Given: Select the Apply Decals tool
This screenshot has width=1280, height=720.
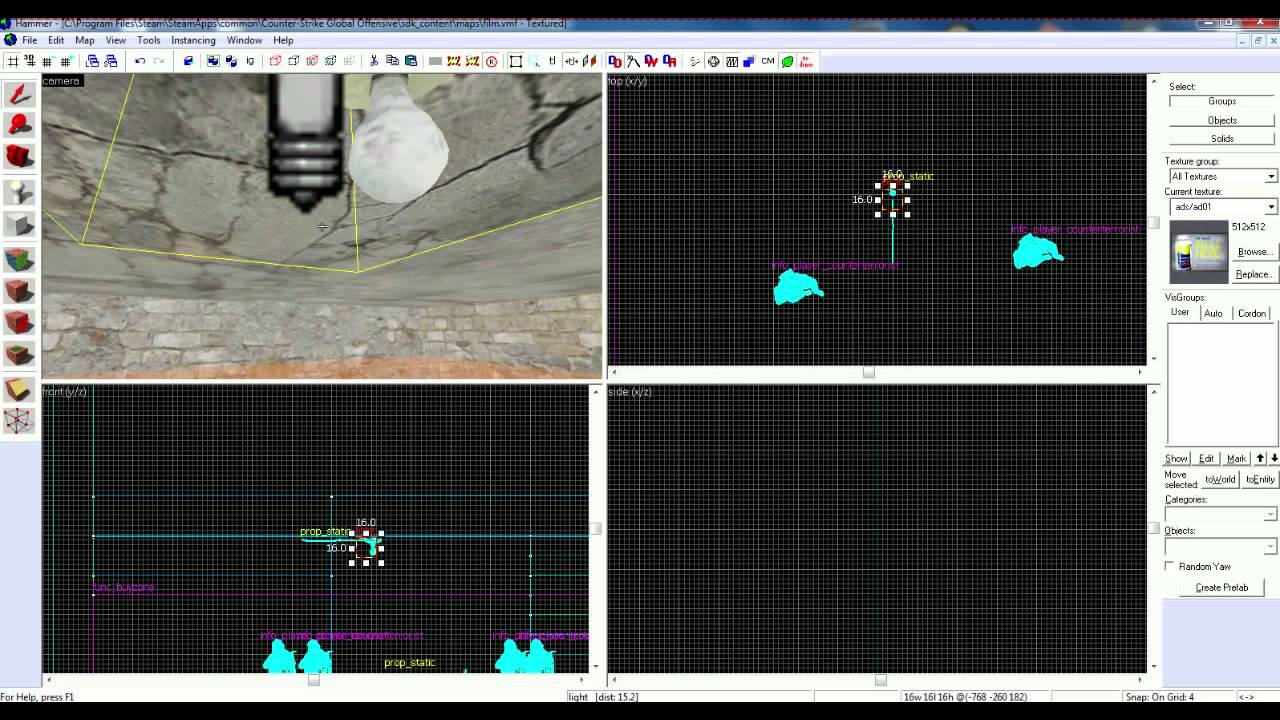Looking at the screenshot, I should pos(18,322).
